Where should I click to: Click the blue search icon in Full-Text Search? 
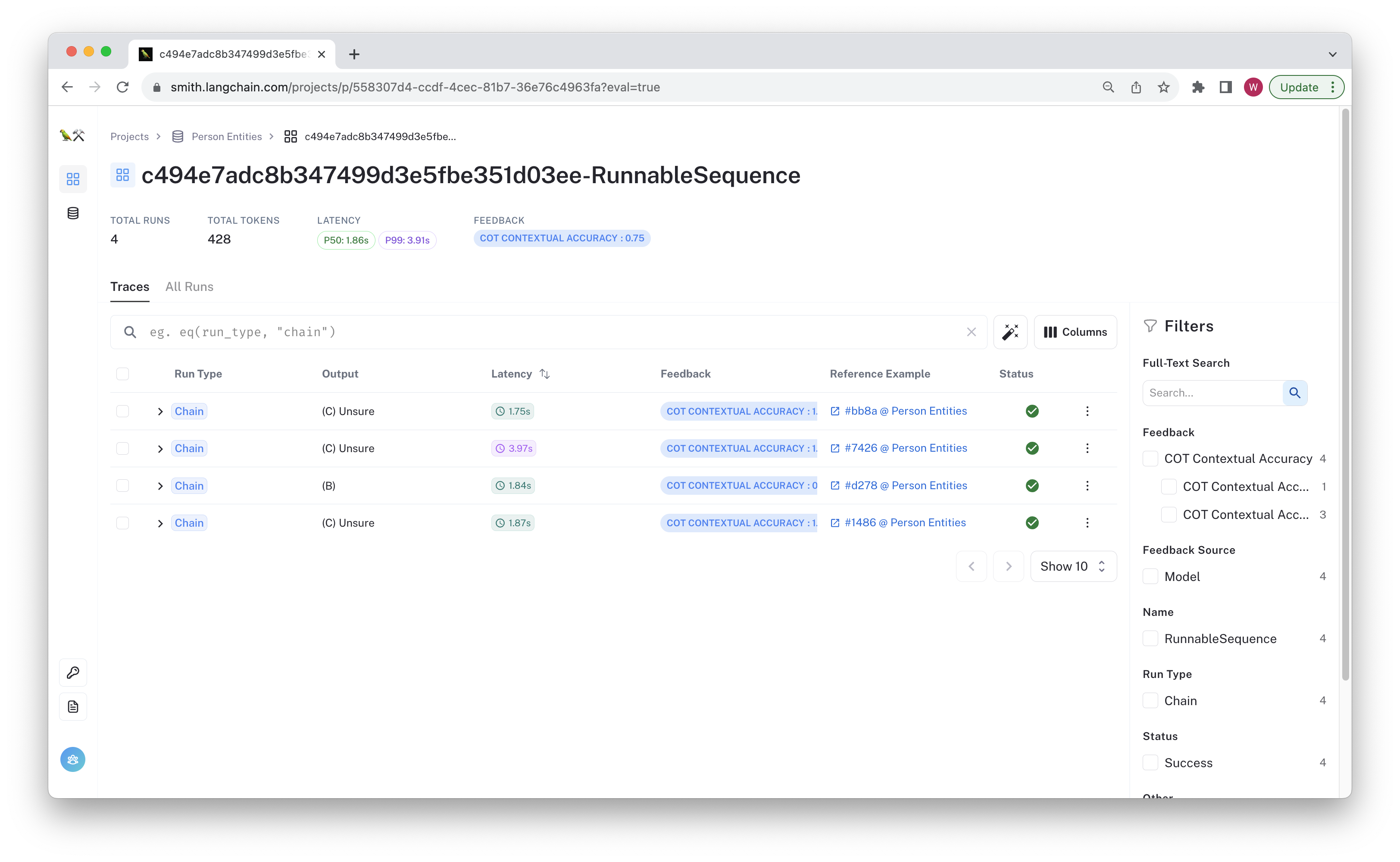tap(1294, 393)
